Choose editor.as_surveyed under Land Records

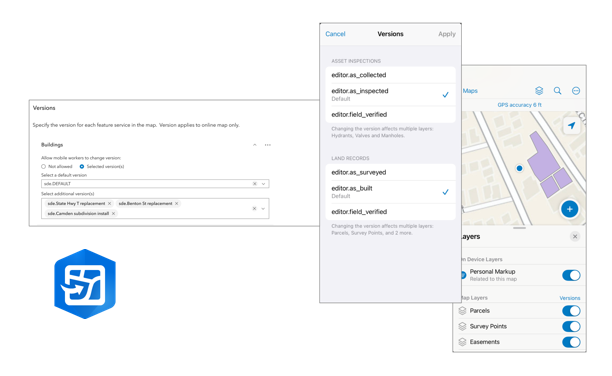(390, 172)
